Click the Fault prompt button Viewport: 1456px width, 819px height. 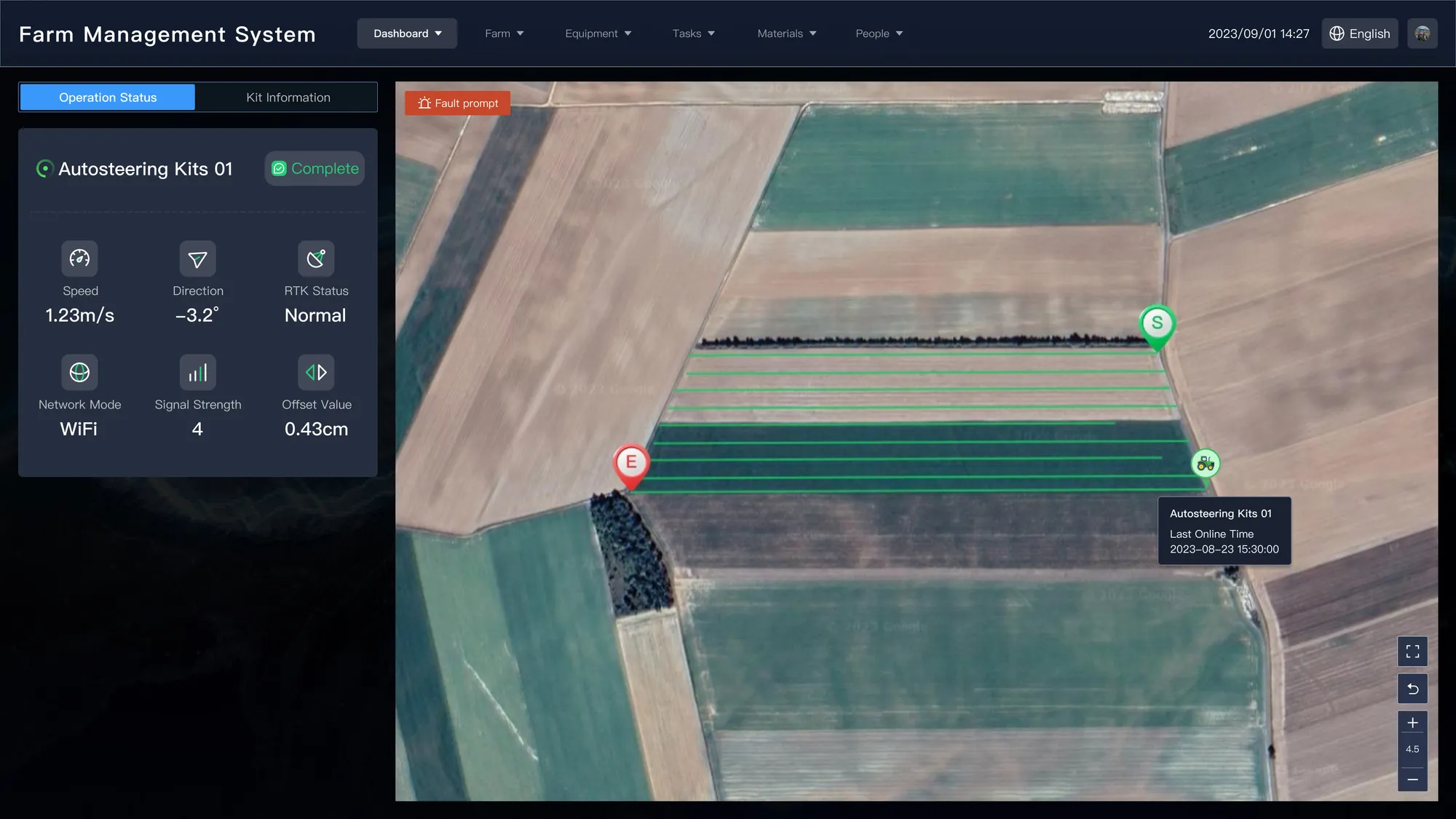[x=457, y=103]
